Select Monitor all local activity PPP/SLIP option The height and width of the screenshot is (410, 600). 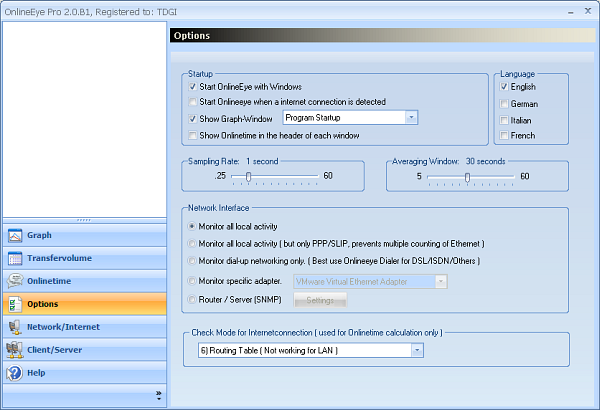tap(192, 244)
